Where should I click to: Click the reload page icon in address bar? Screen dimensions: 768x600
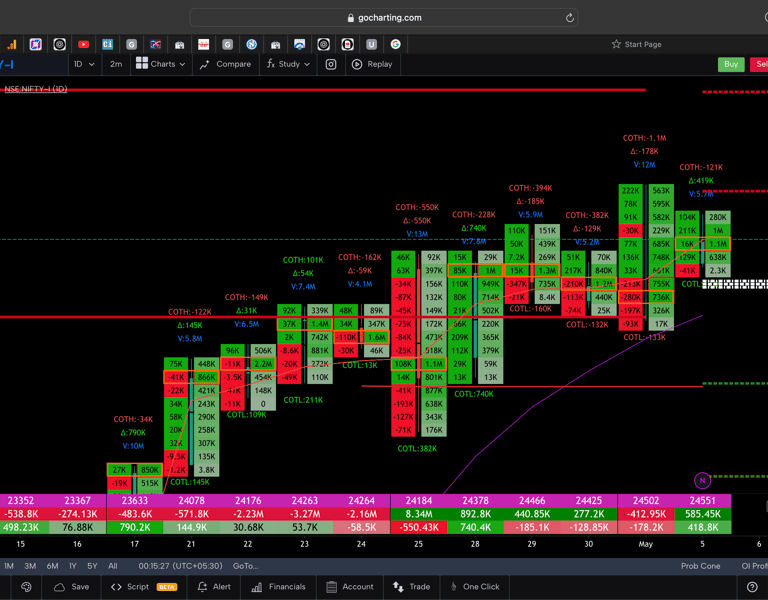point(569,18)
